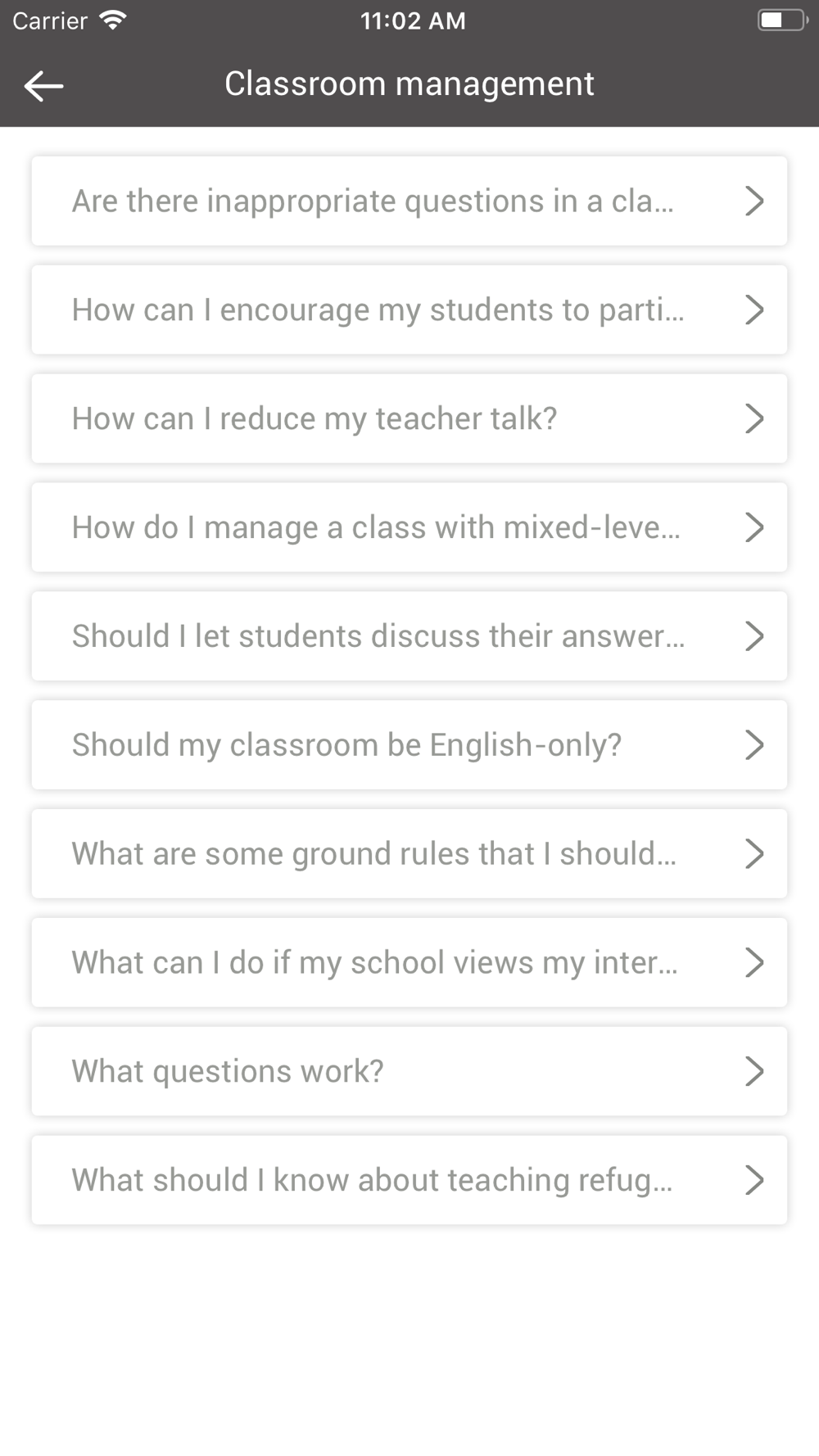Select 'How do I manage a class with mixed-leve...' row
The height and width of the screenshot is (1456, 819).
(x=409, y=527)
